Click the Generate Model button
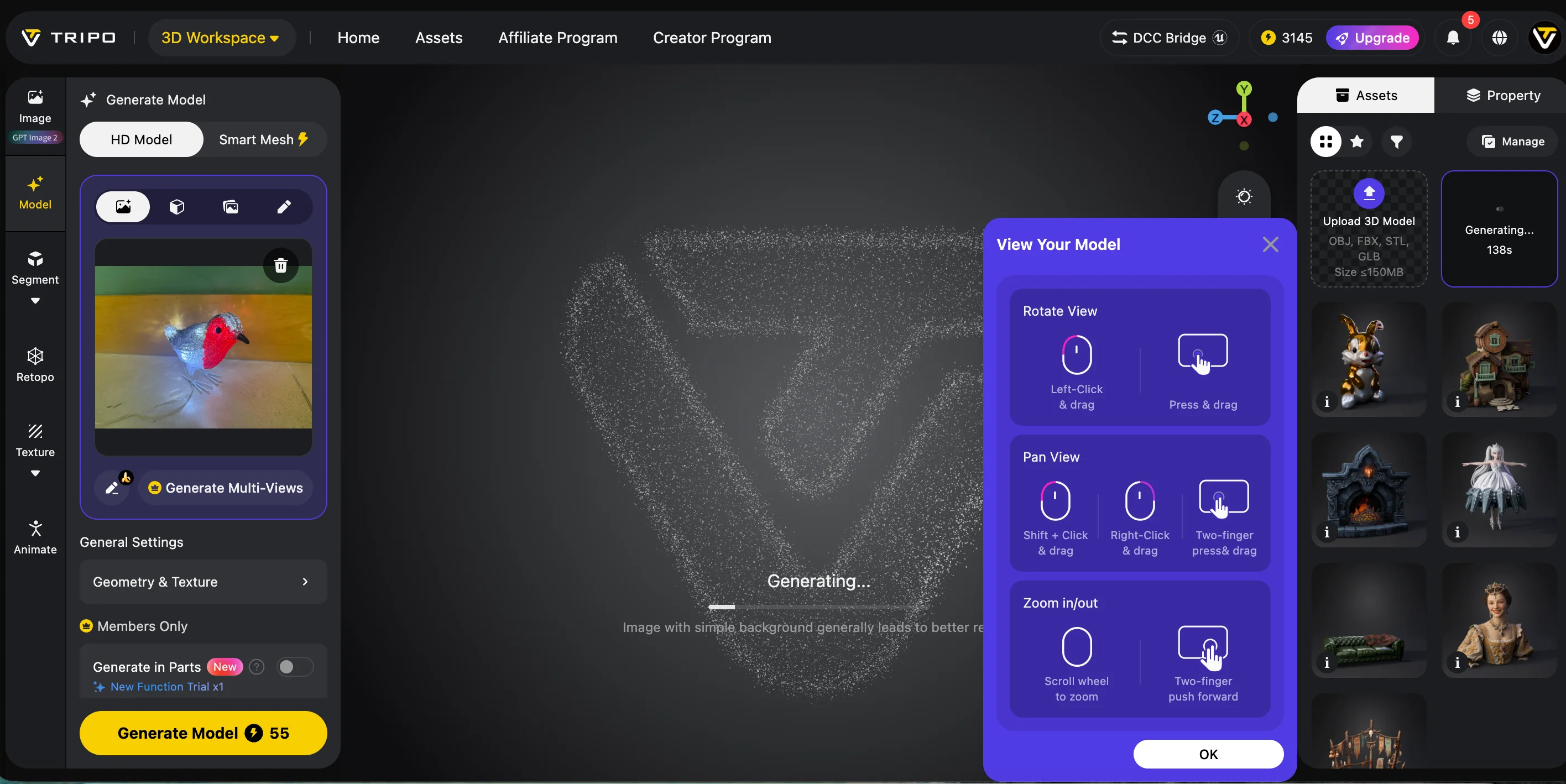The image size is (1566, 784). point(203,733)
